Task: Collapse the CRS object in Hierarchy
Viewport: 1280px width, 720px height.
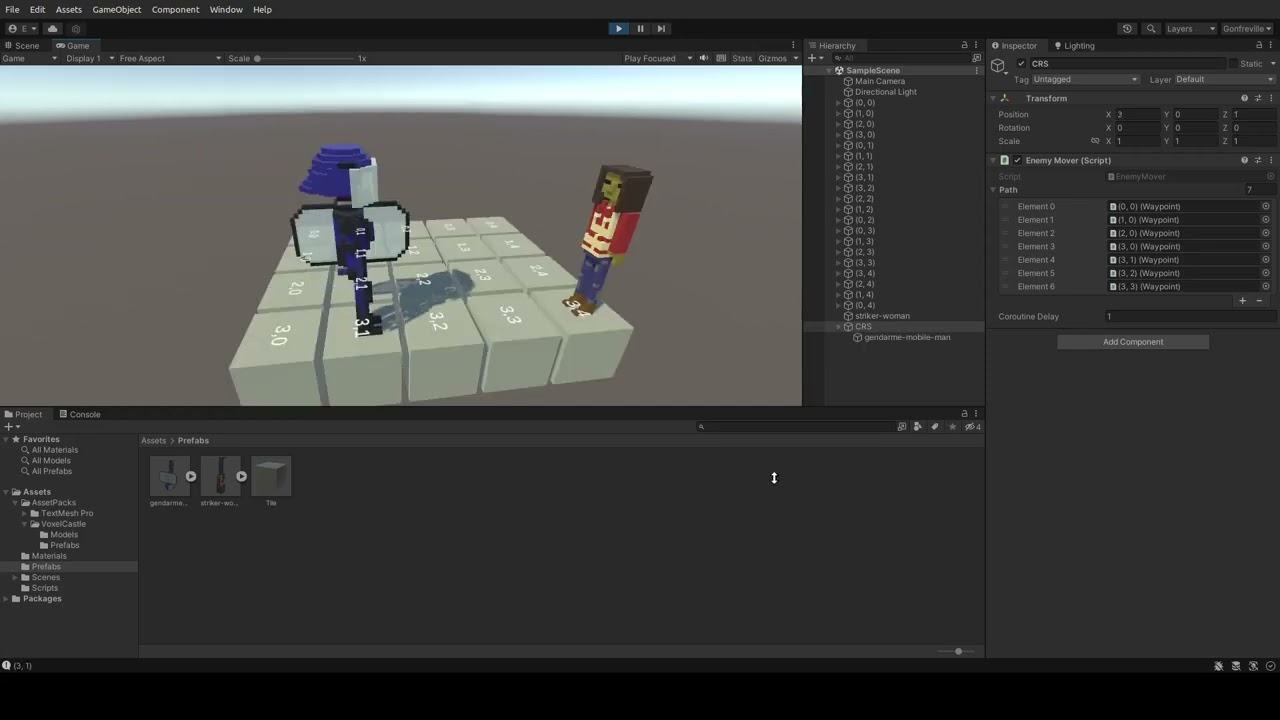Action: pos(839,327)
